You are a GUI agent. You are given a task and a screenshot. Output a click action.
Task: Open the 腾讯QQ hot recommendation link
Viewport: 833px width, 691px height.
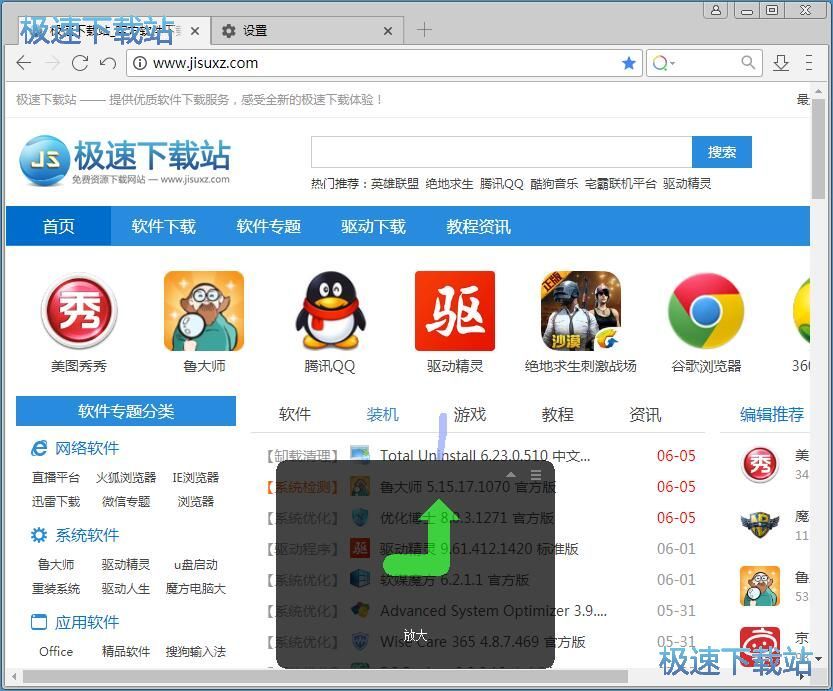click(x=502, y=184)
